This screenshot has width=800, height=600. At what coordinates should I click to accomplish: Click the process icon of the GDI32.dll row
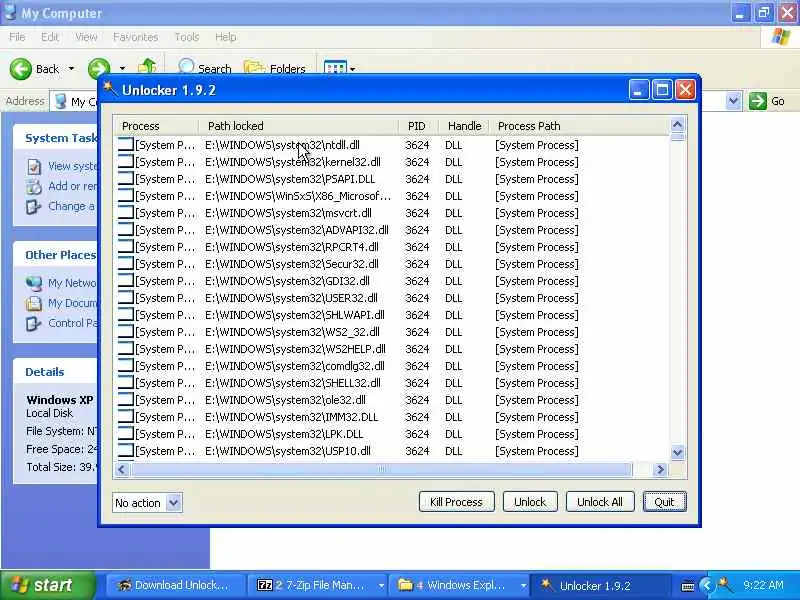pos(126,280)
